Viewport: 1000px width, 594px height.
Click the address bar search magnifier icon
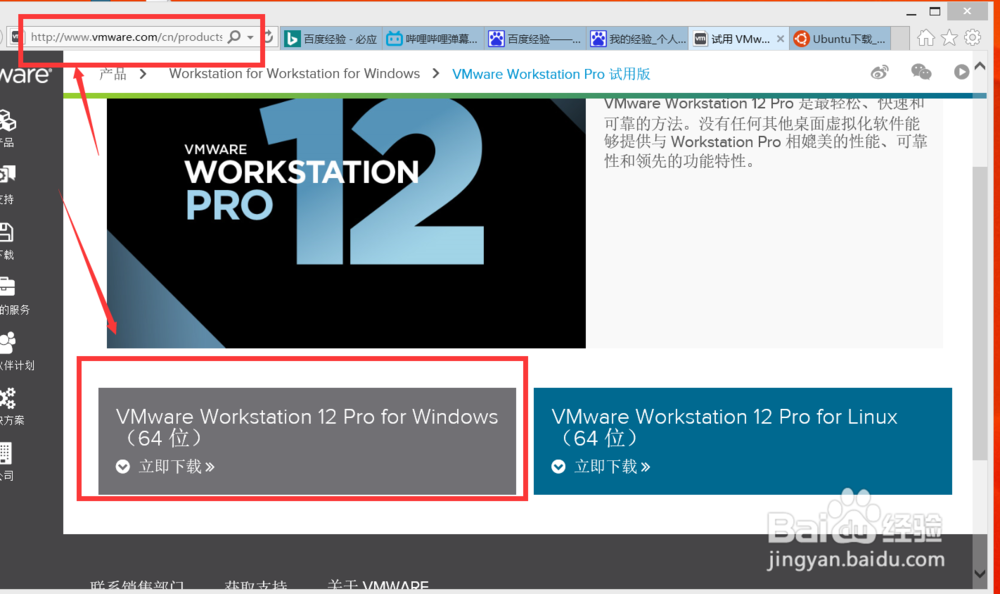coord(235,37)
